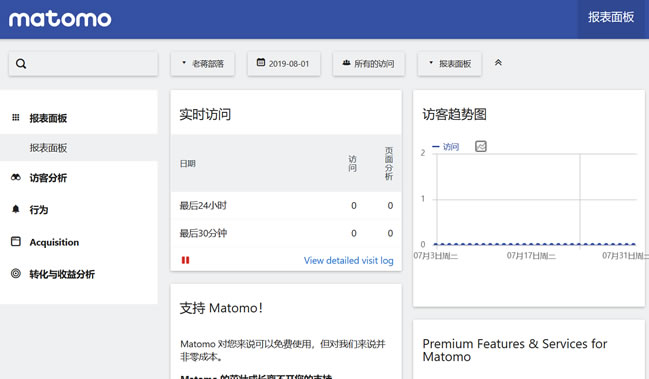
Task: Click the calendar icon in date selector
Action: (261, 62)
